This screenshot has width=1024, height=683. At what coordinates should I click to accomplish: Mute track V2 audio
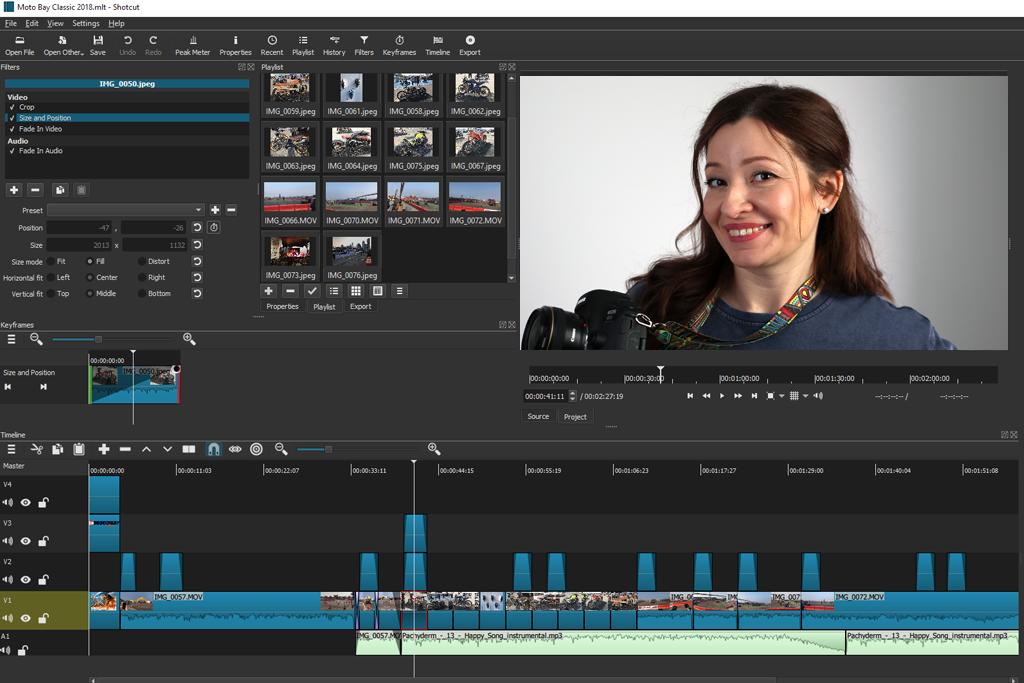pyautogui.click(x=7, y=580)
